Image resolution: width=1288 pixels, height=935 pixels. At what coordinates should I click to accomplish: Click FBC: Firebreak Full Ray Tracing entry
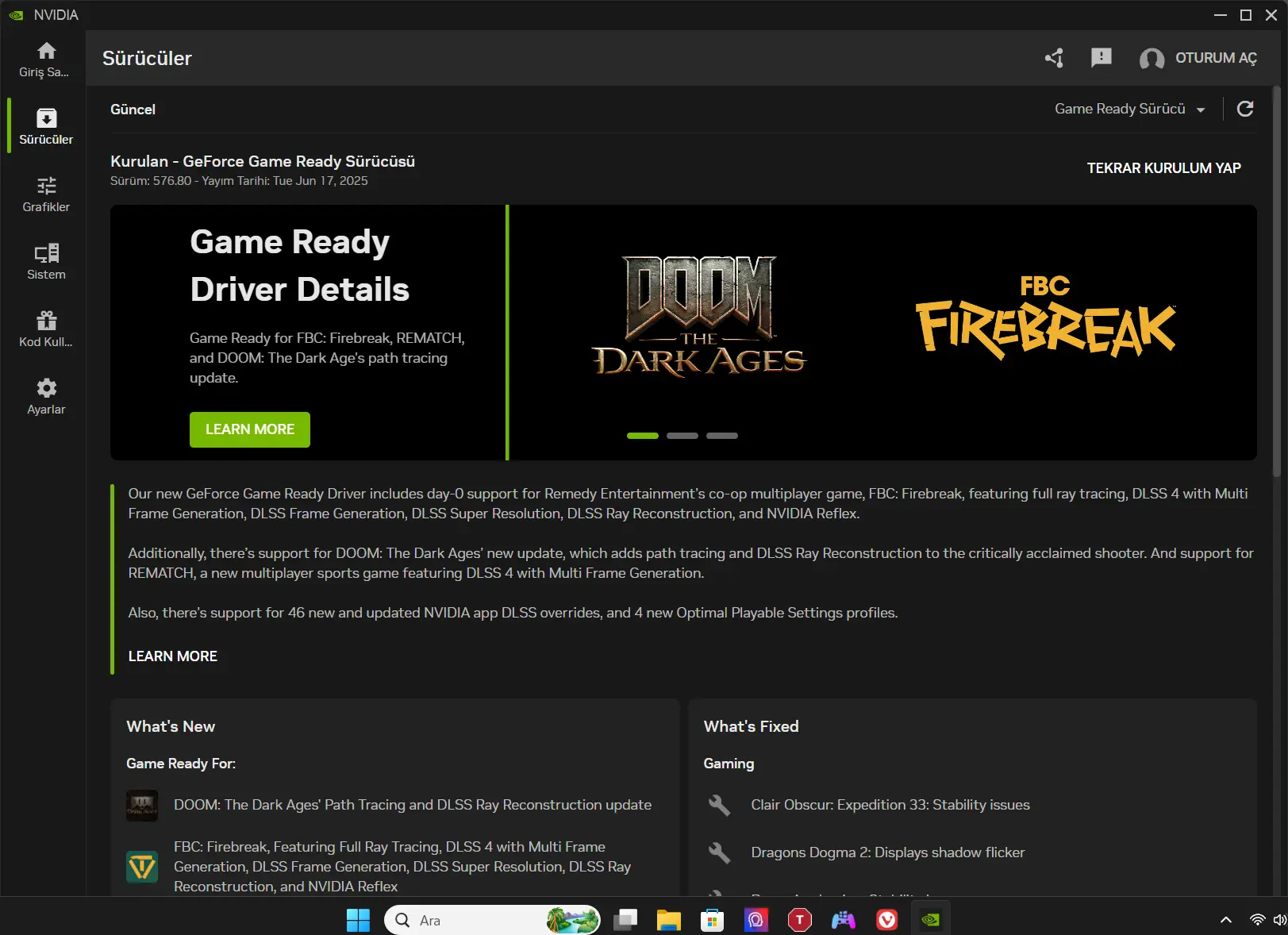click(402, 867)
